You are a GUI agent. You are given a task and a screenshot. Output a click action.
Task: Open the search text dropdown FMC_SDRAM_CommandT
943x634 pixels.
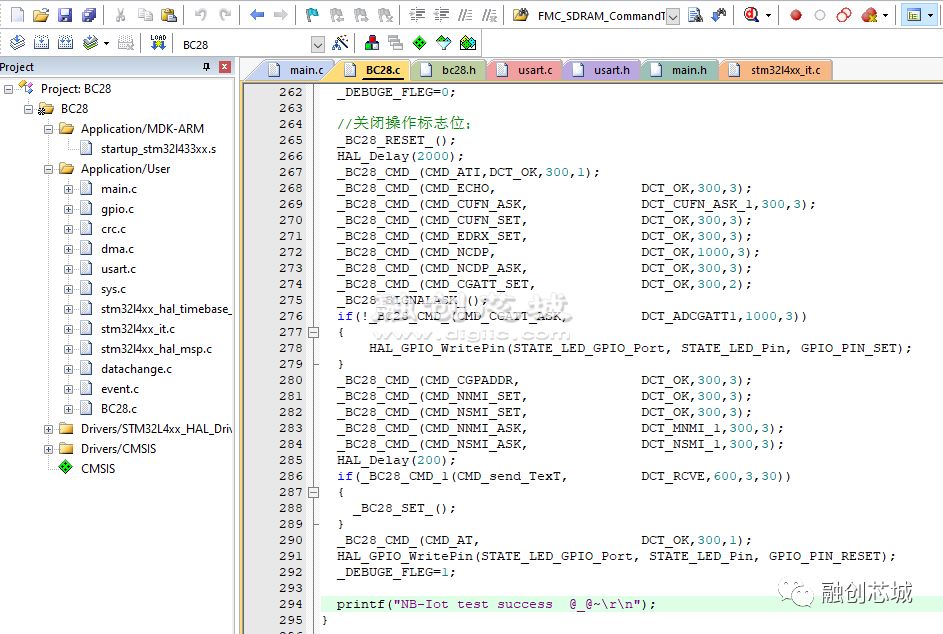click(x=673, y=16)
